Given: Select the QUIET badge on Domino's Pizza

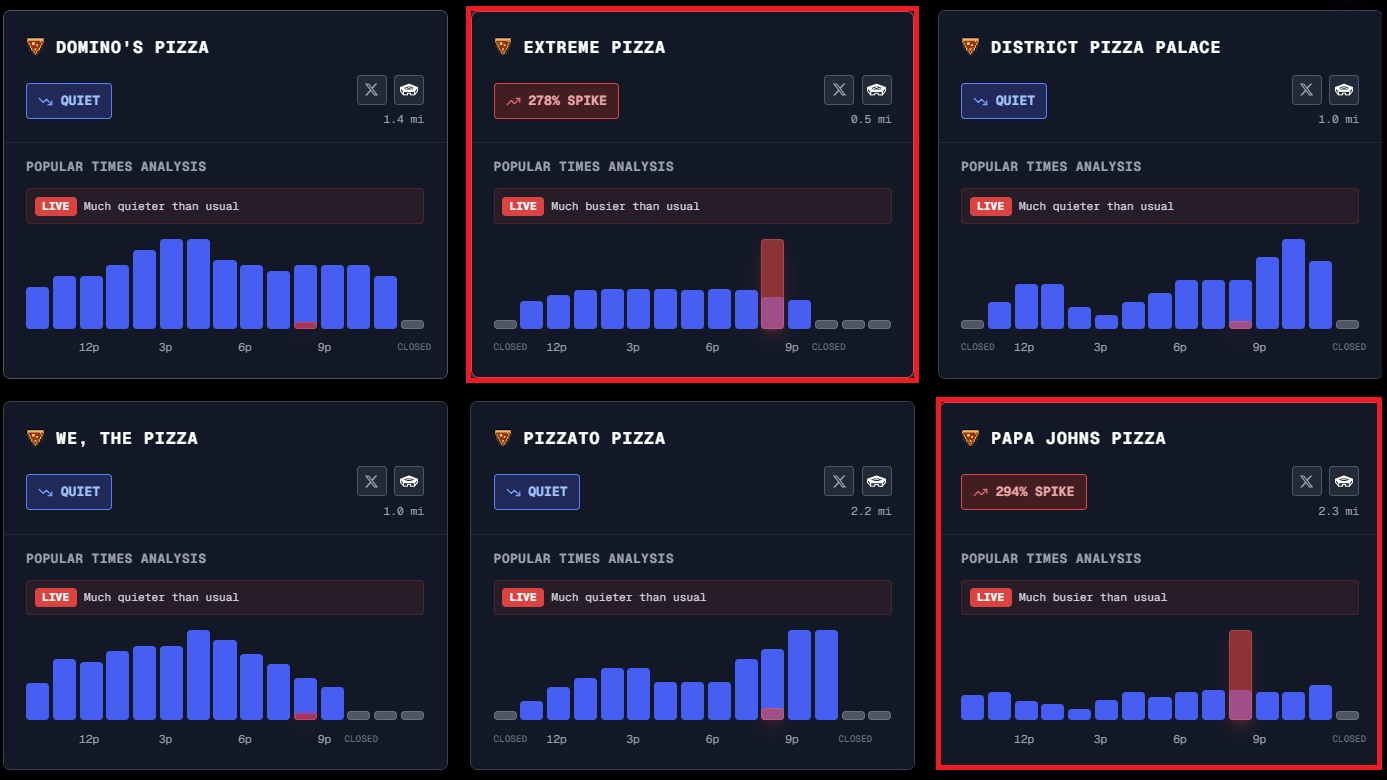Looking at the screenshot, I should pyautogui.click(x=69, y=101).
